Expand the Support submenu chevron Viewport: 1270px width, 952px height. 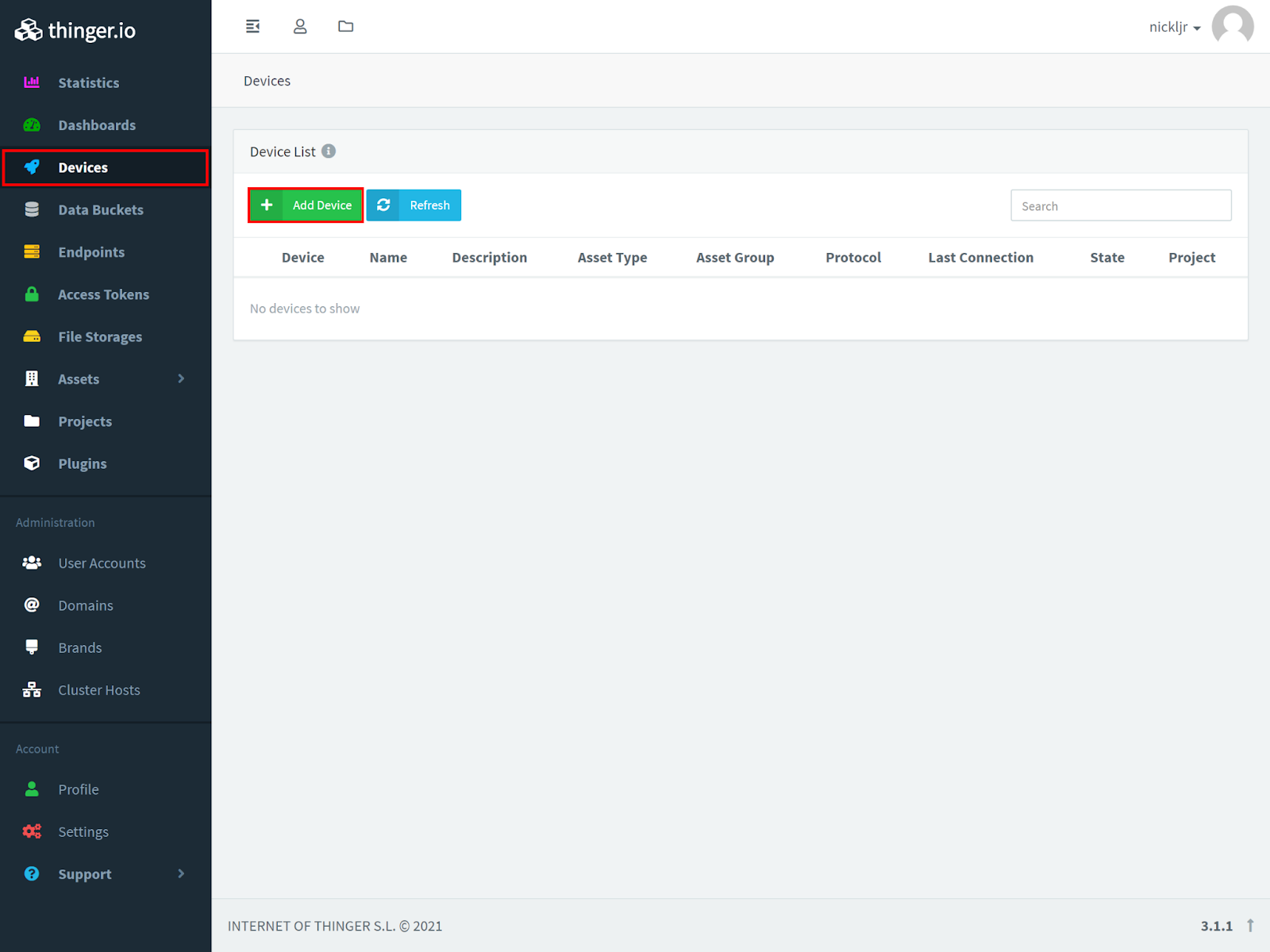pyautogui.click(x=181, y=873)
